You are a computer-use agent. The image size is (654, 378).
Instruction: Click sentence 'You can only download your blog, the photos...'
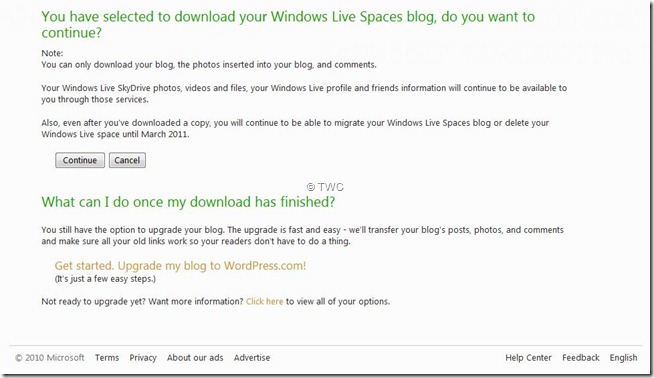click(x=209, y=65)
